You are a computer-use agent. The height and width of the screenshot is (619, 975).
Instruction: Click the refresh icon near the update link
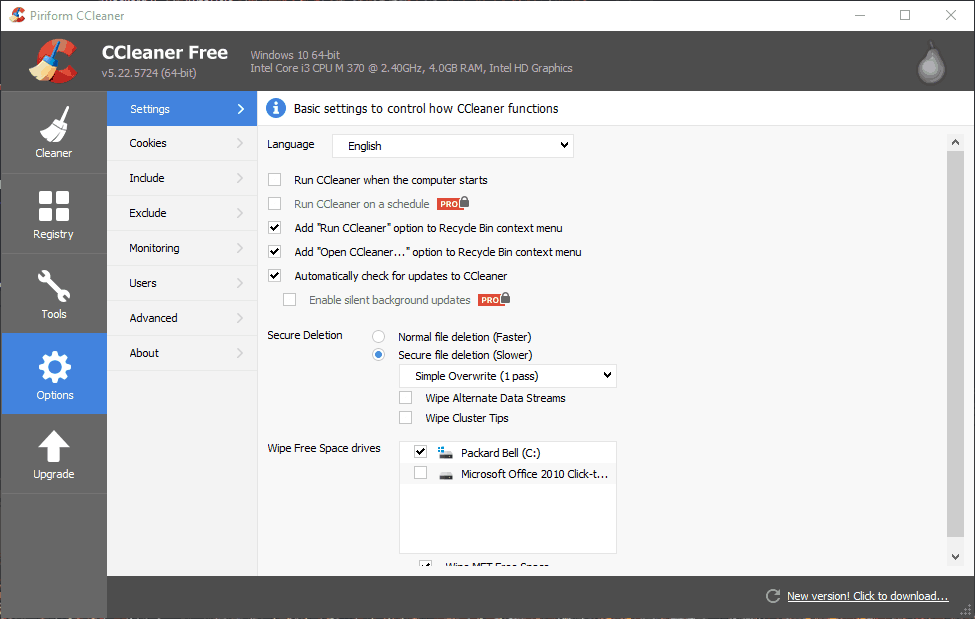(772, 595)
